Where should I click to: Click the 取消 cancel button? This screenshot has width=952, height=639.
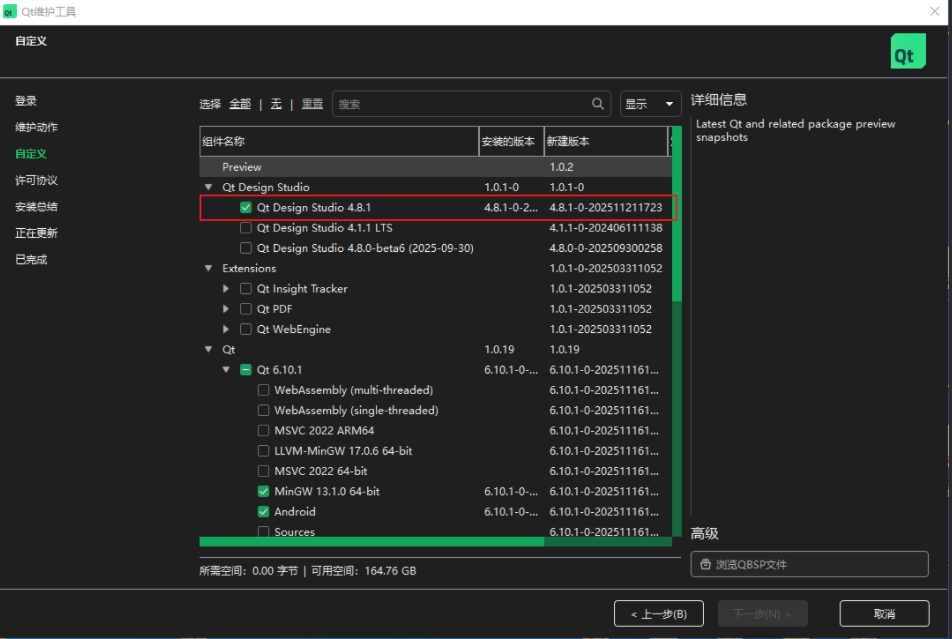pos(885,613)
